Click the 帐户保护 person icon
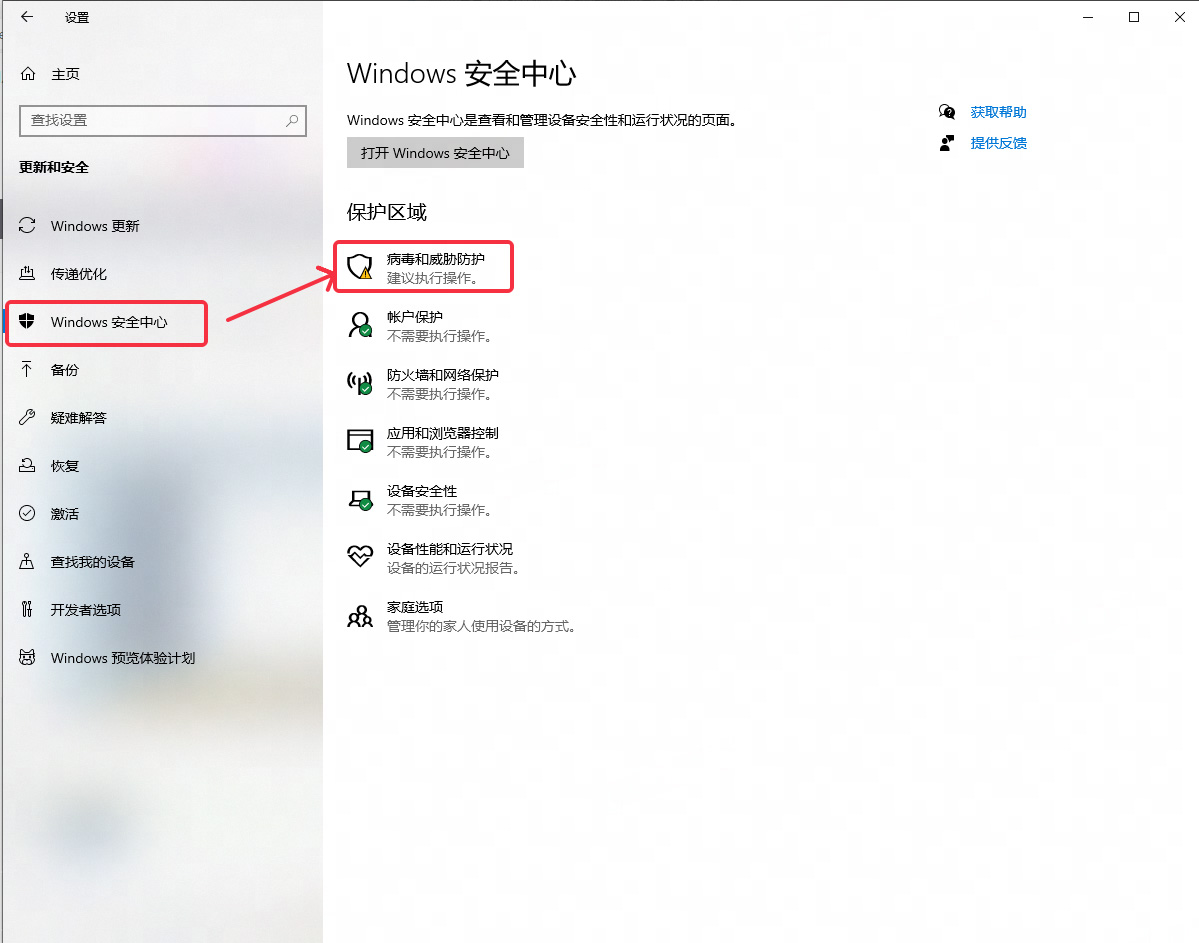 pyautogui.click(x=360, y=325)
